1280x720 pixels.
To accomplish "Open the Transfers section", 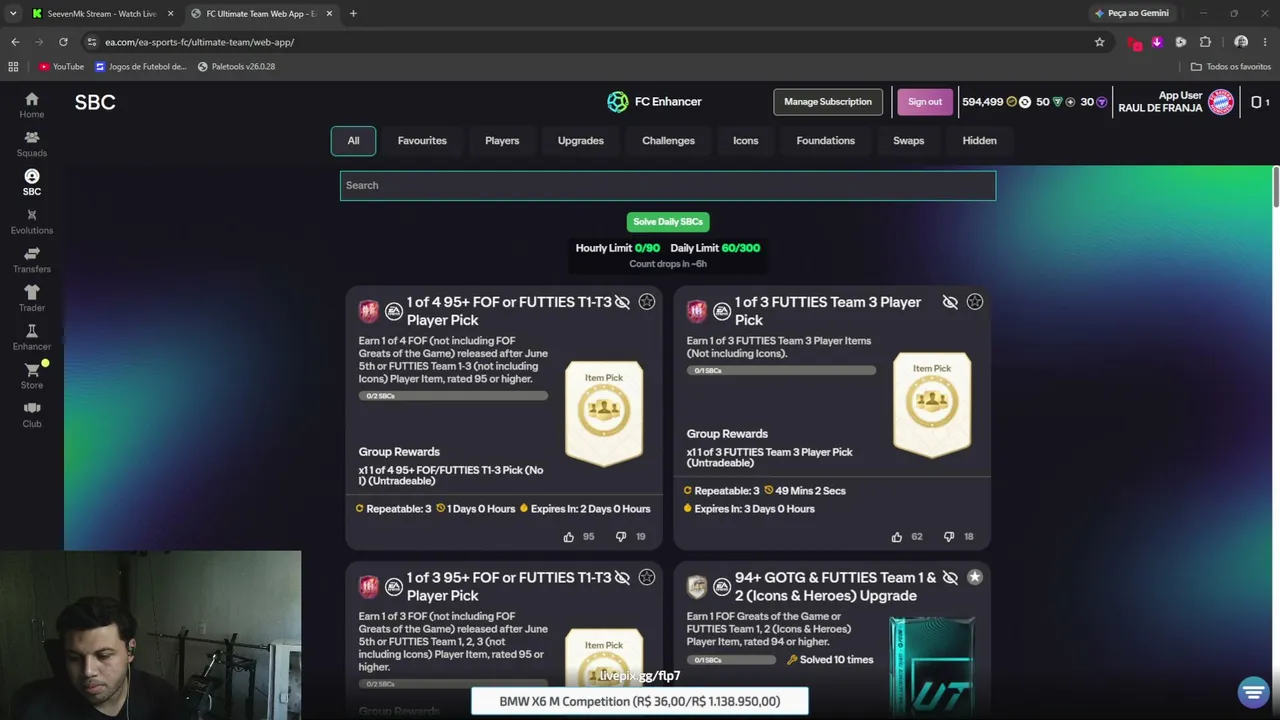I will pos(32,260).
